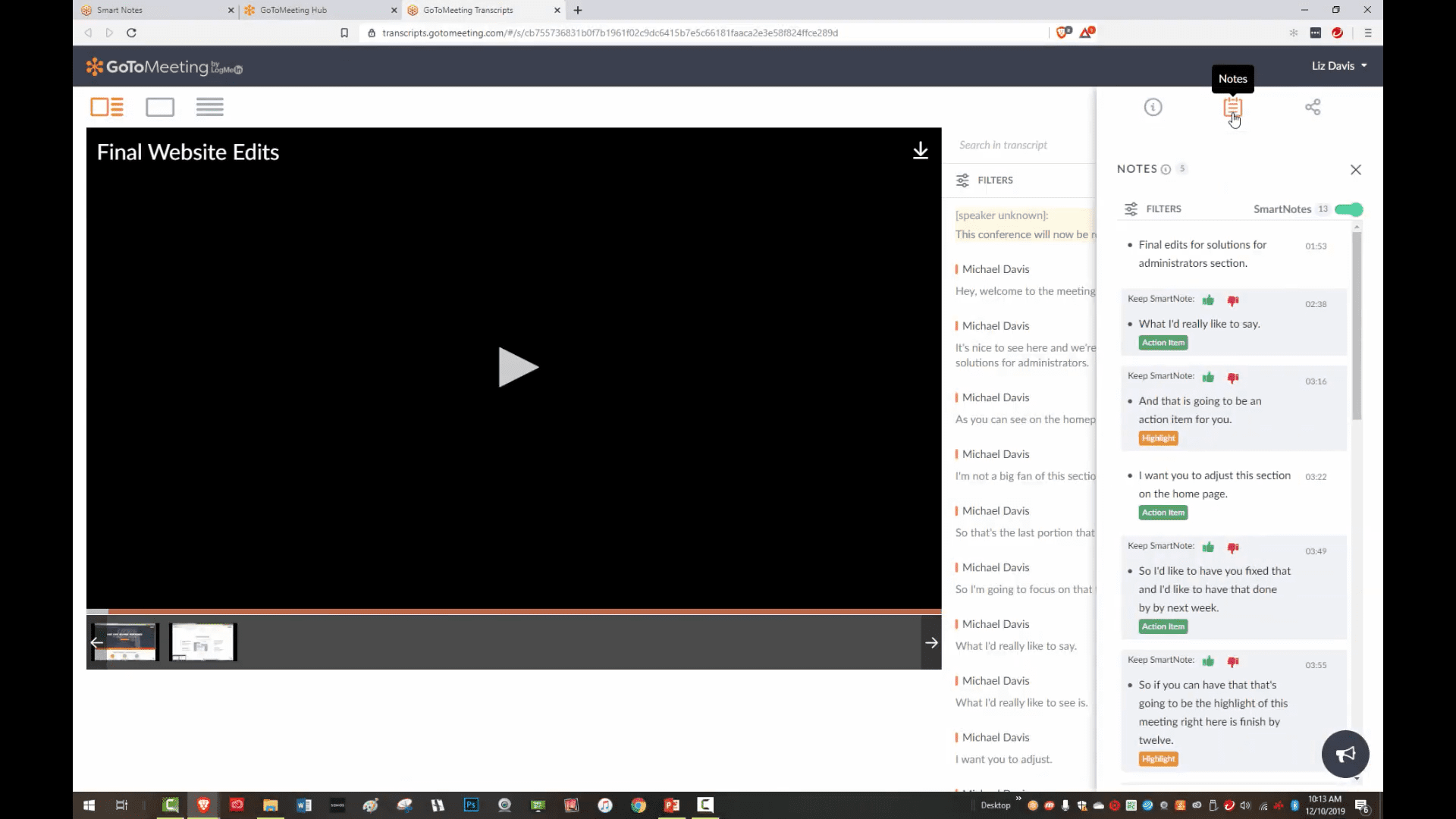Select the second slide thumbnail
The height and width of the screenshot is (819, 1456).
click(203, 642)
